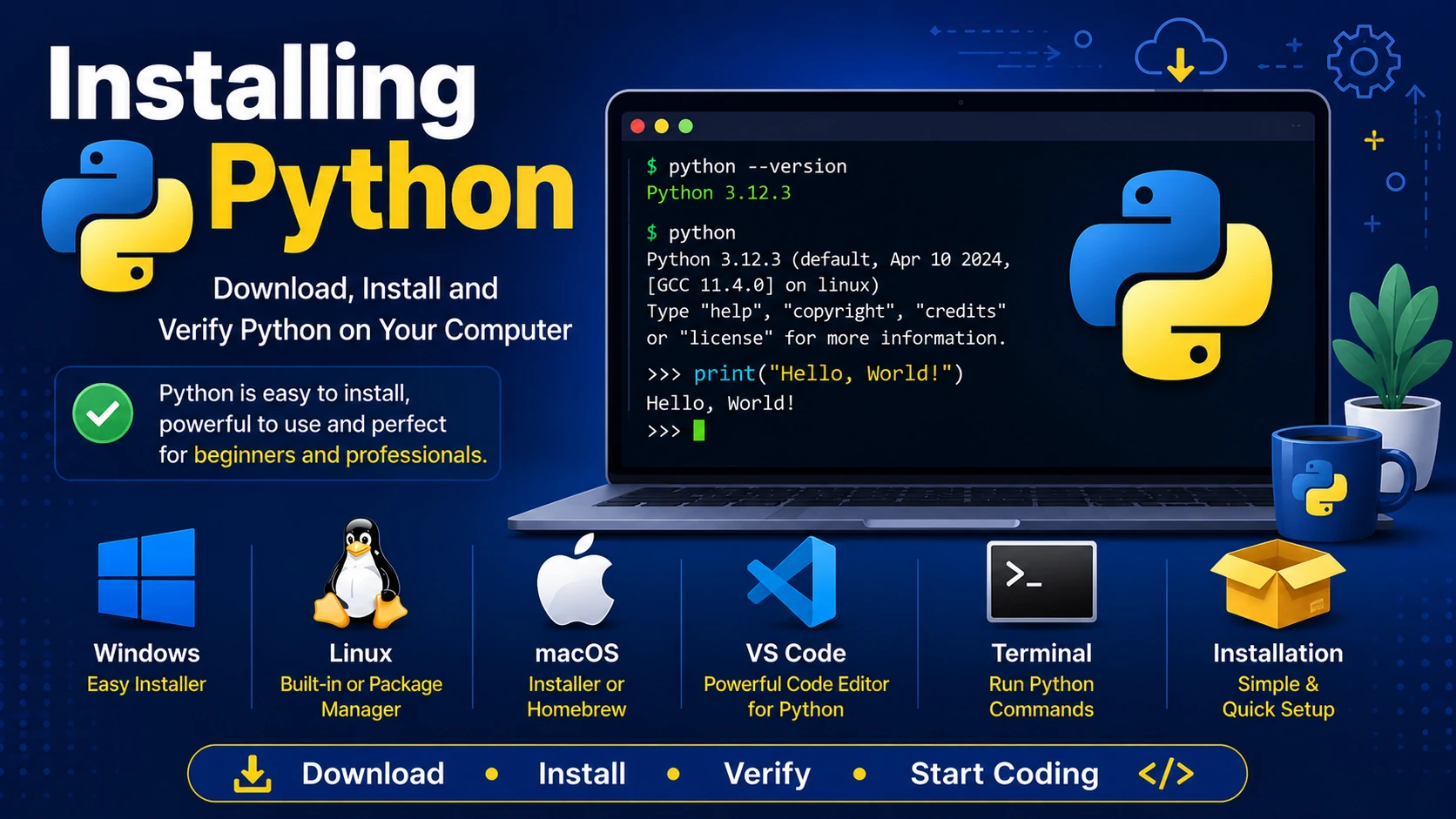Click 'Installer or Homebrew' text
The width and height of the screenshot is (1456, 819).
pos(576,696)
